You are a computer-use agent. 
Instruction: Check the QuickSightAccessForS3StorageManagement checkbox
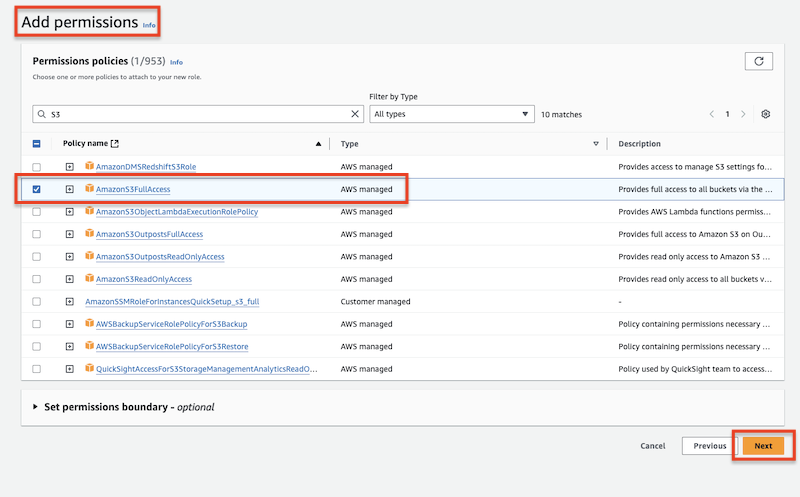point(36,369)
